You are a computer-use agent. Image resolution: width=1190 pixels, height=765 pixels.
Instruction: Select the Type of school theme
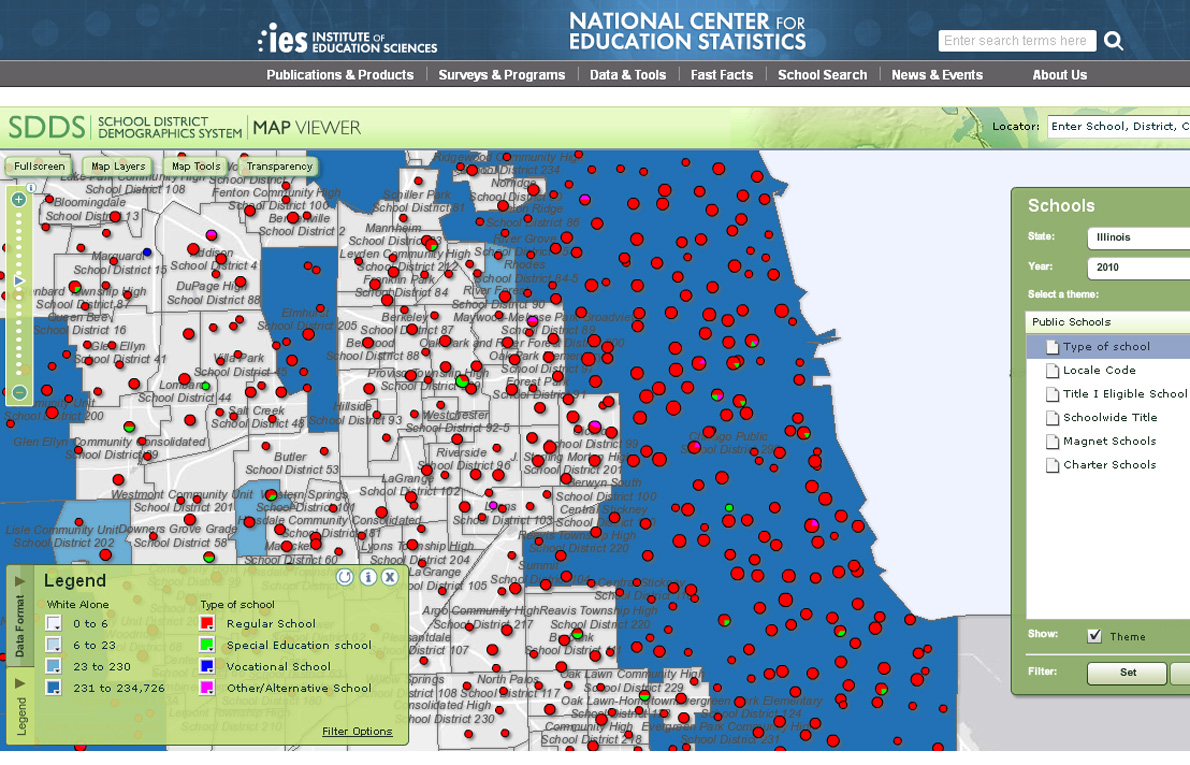point(1108,347)
